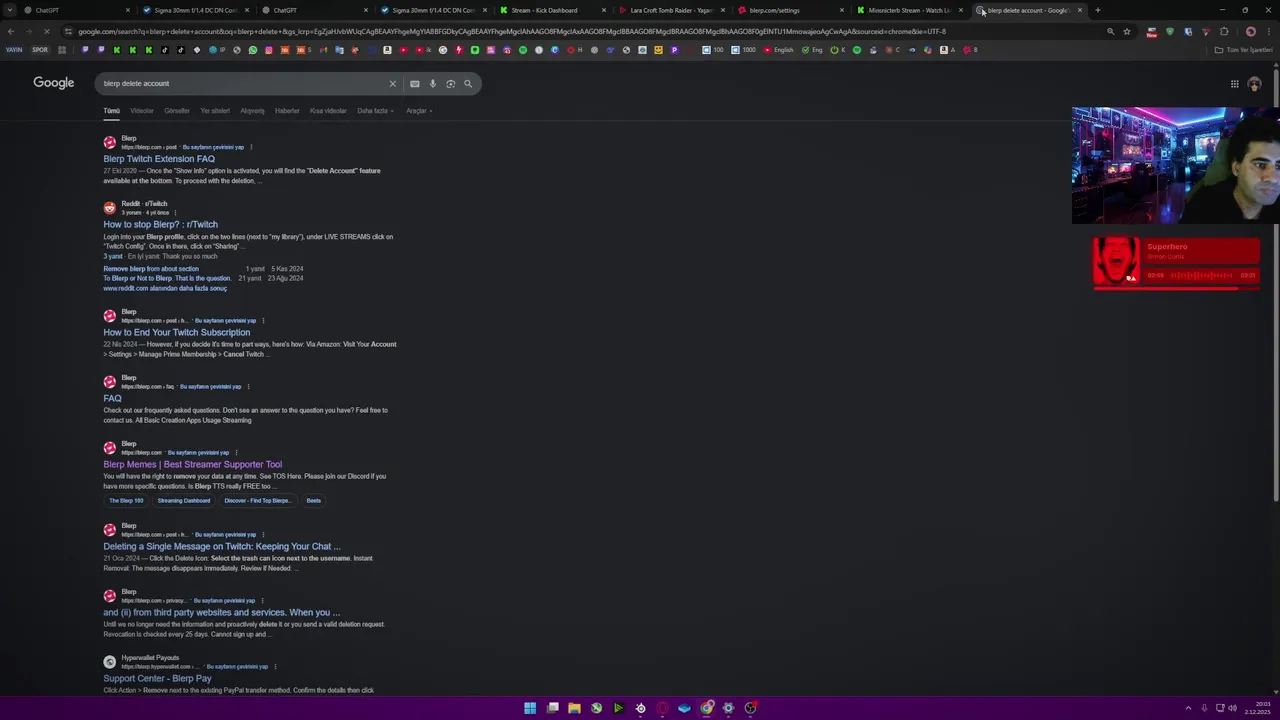Open three-dot menu for the Blerp FAQ result

tap(248, 387)
